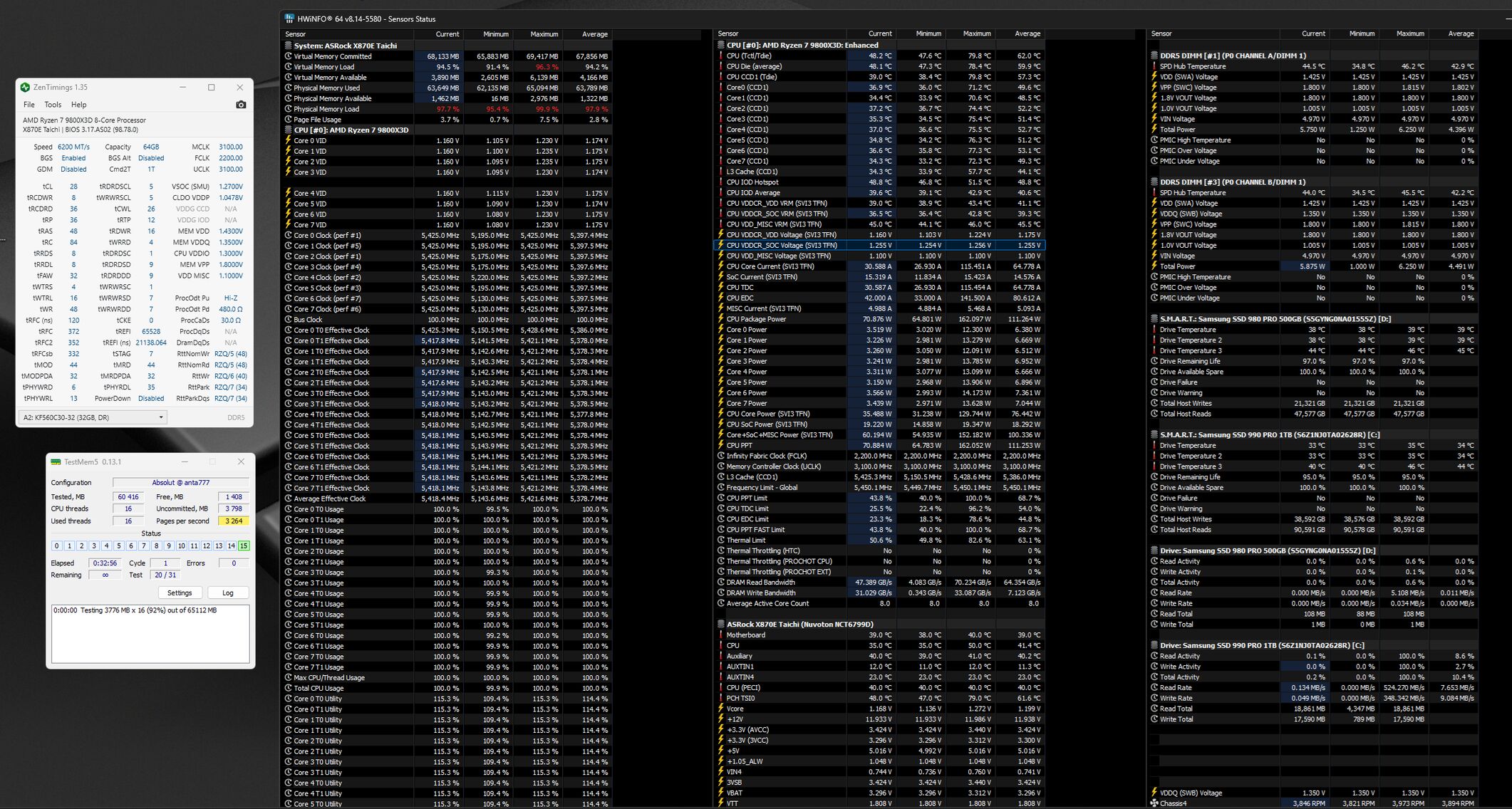The image size is (1512, 809).
Task: Collapse the S.M.A.R.T.: Samsung SSD 990 PRO 1TB group
Action: 1154,435
